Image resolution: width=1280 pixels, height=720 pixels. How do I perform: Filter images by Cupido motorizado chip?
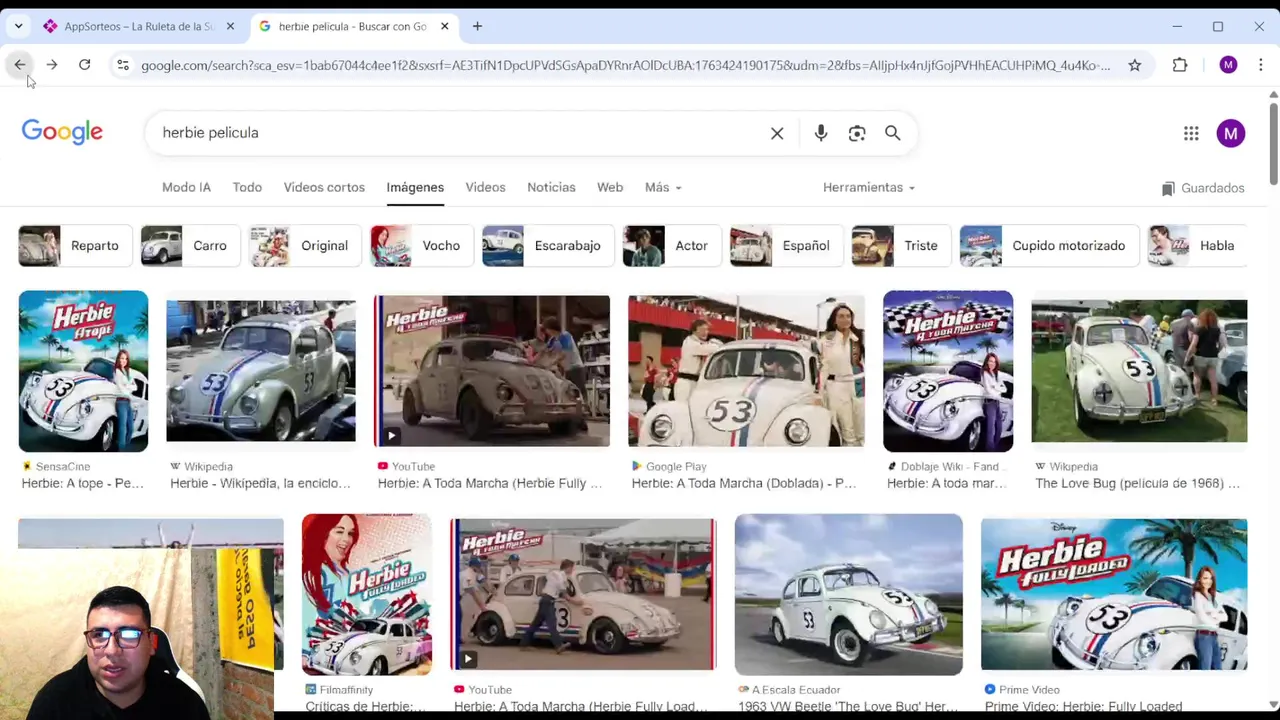tap(1049, 246)
